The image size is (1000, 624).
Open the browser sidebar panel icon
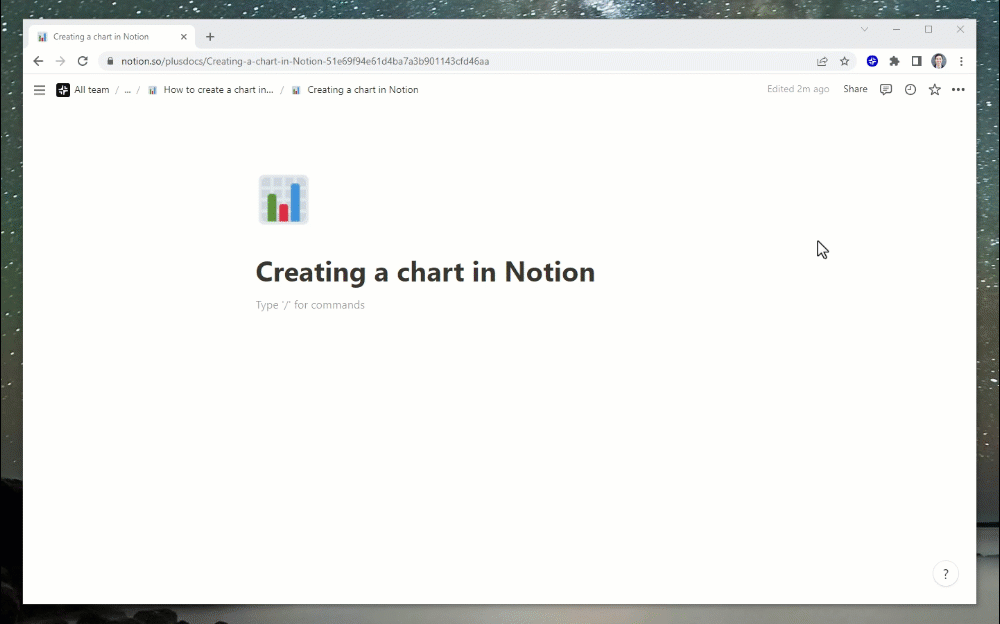coord(915,60)
